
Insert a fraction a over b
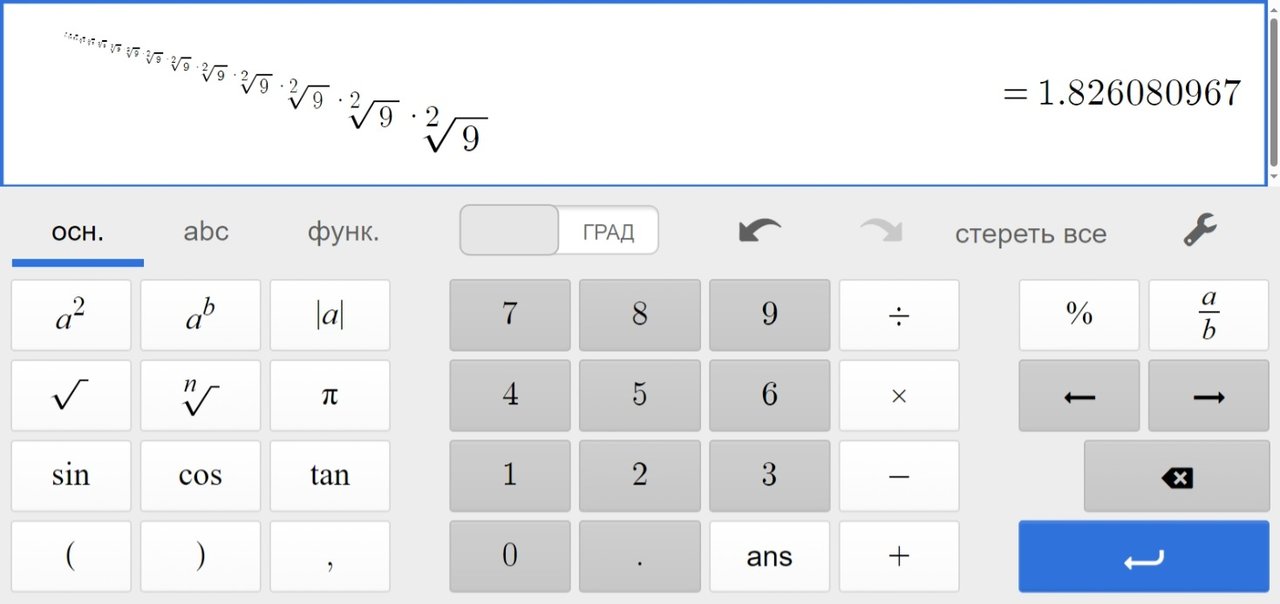tap(1209, 315)
